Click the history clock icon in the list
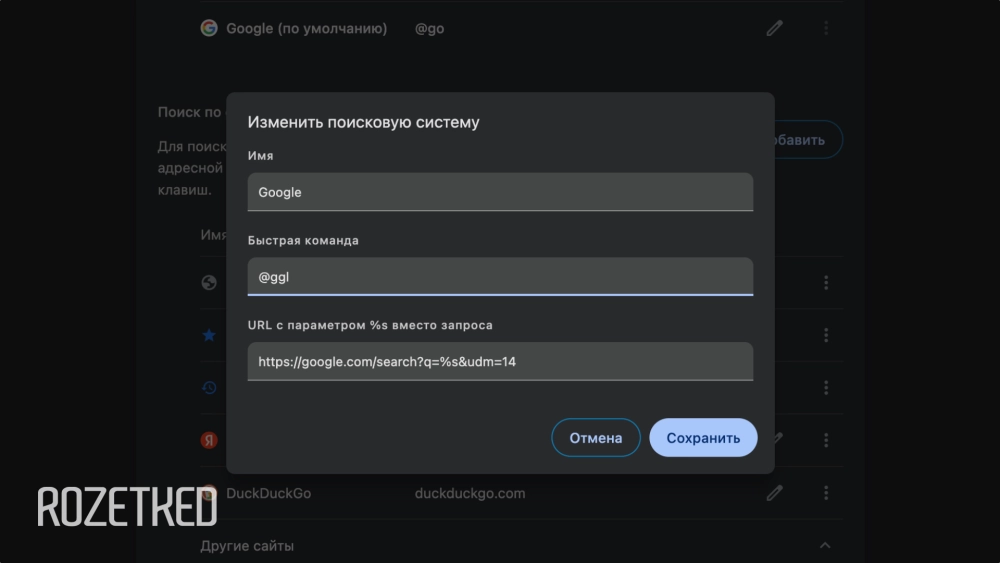This screenshot has width=1000, height=563. tap(209, 388)
